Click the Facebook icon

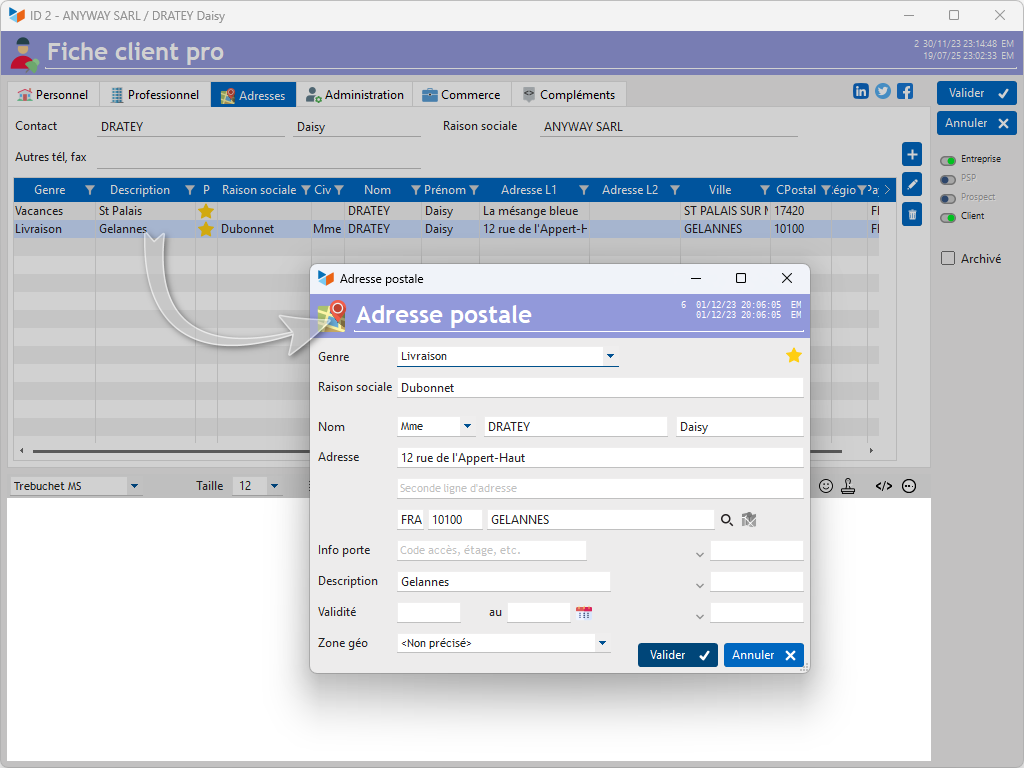(x=905, y=91)
